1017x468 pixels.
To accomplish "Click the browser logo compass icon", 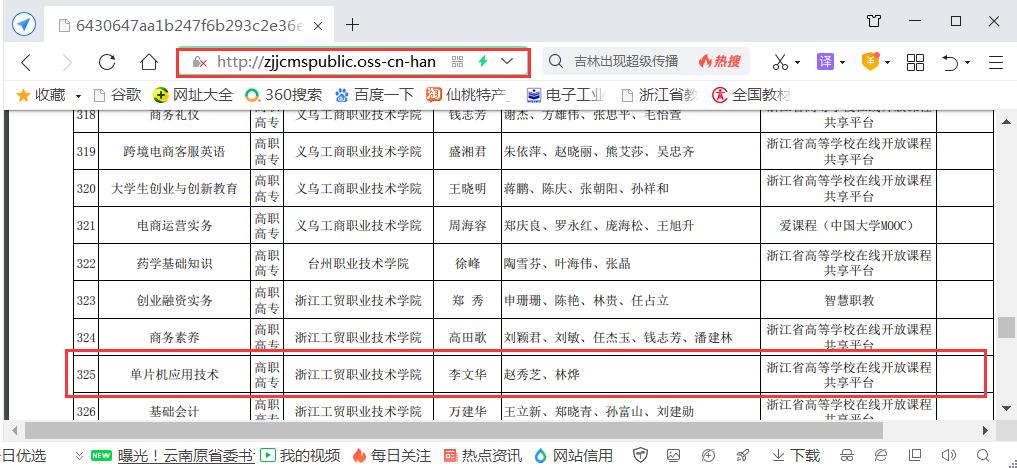I will [24, 25].
